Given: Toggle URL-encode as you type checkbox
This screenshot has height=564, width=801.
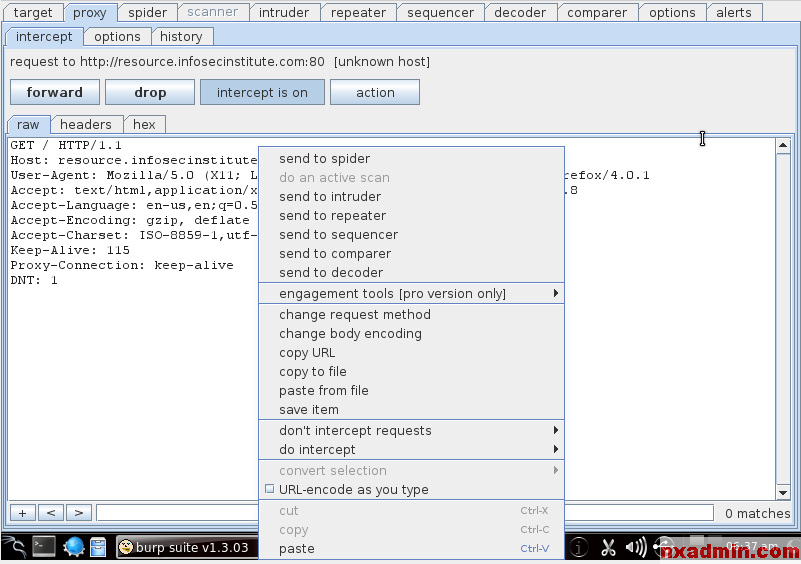Looking at the screenshot, I should [x=270, y=489].
